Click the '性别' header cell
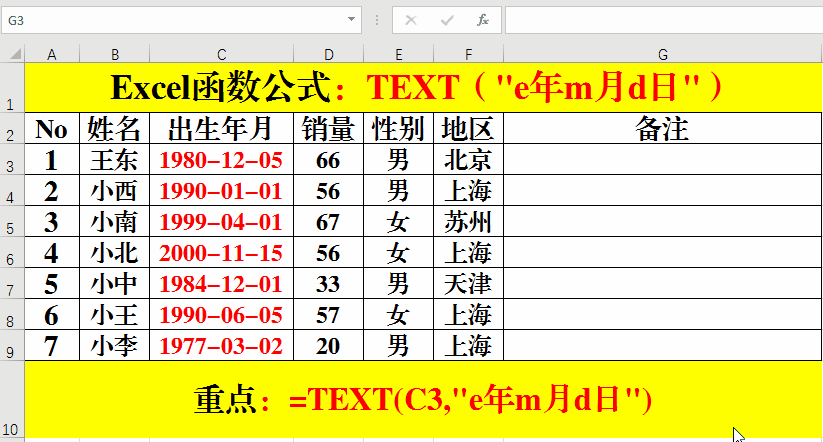Image resolution: width=823 pixels, height=442 pixels. point(398,128)
